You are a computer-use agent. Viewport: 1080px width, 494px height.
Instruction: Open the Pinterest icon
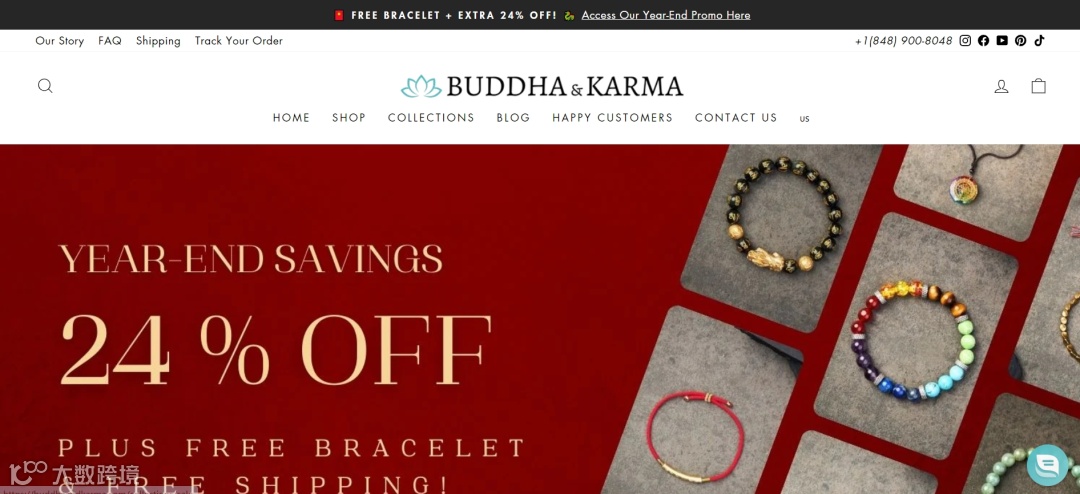click(x=1021, y=41)
